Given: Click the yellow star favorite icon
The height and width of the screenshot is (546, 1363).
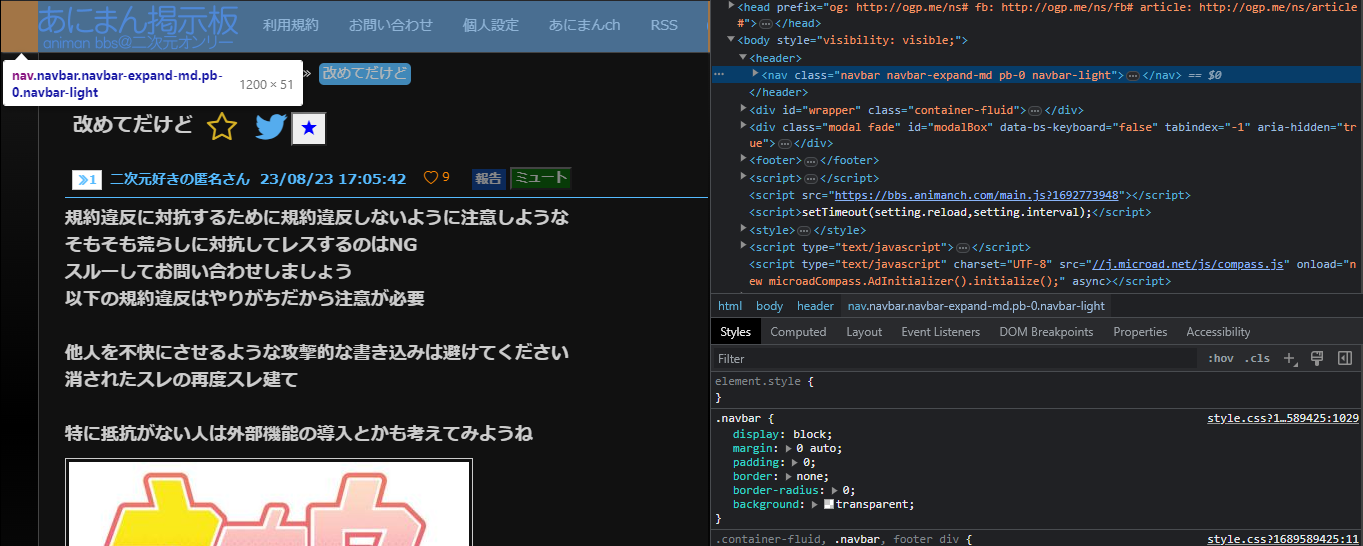Looking at the screenshot, I should coord(221,127).
